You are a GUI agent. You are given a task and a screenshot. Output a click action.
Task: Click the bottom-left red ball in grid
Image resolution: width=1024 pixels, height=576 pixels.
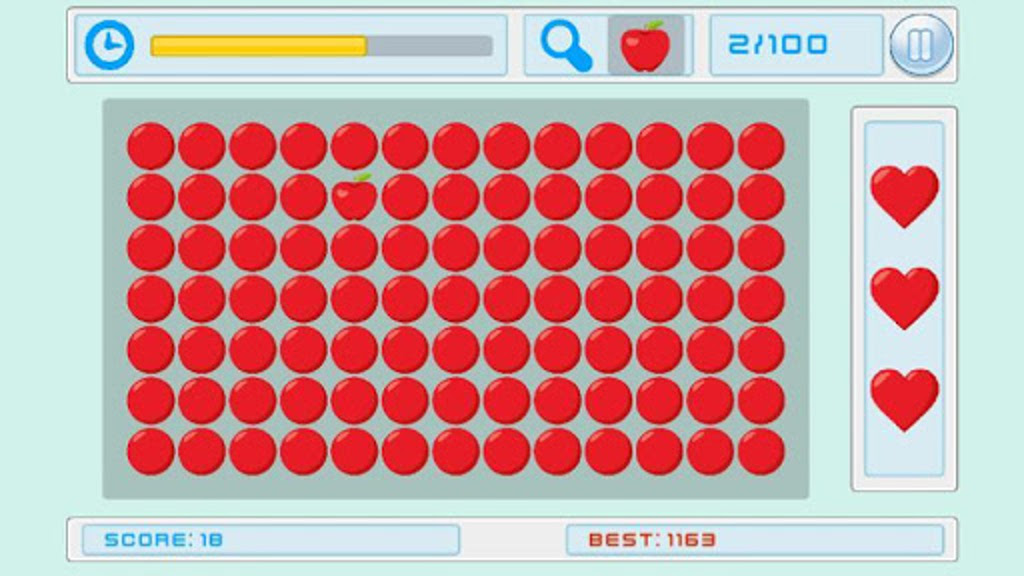[151, 451]
